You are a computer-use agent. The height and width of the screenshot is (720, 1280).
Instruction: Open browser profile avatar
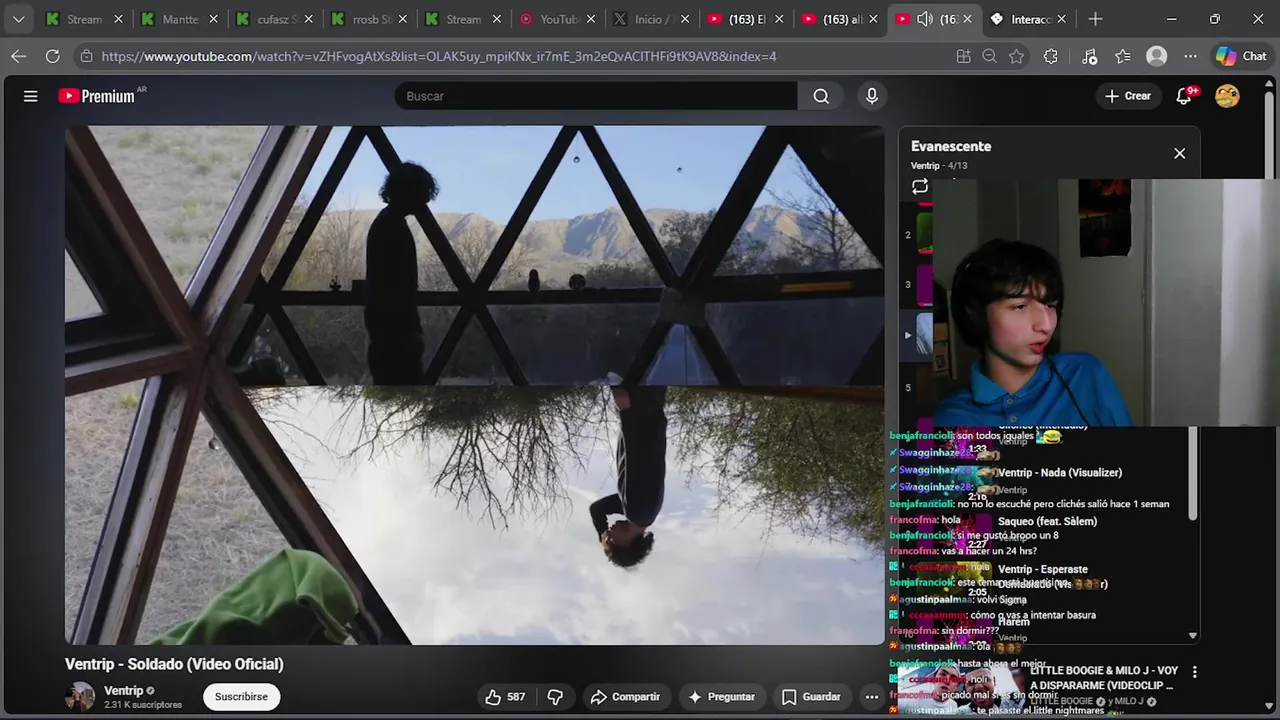pyautogui.click(x=1157, y=56)
